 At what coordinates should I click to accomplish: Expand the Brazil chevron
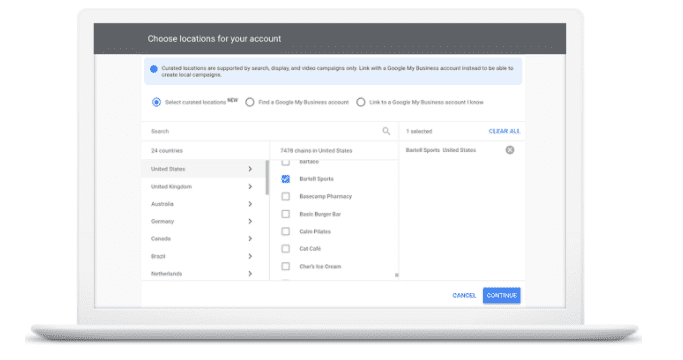250,256
